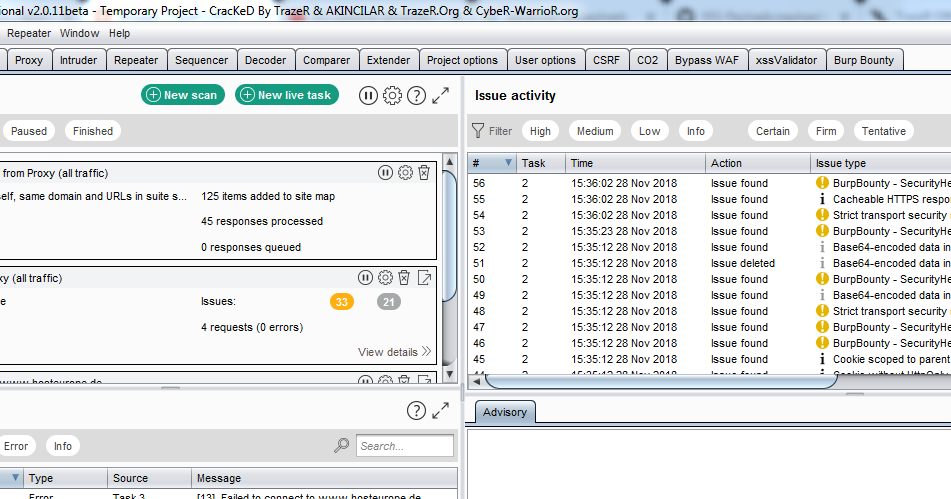Click the funnel Filter icon in Issue activity

[478, 131]
